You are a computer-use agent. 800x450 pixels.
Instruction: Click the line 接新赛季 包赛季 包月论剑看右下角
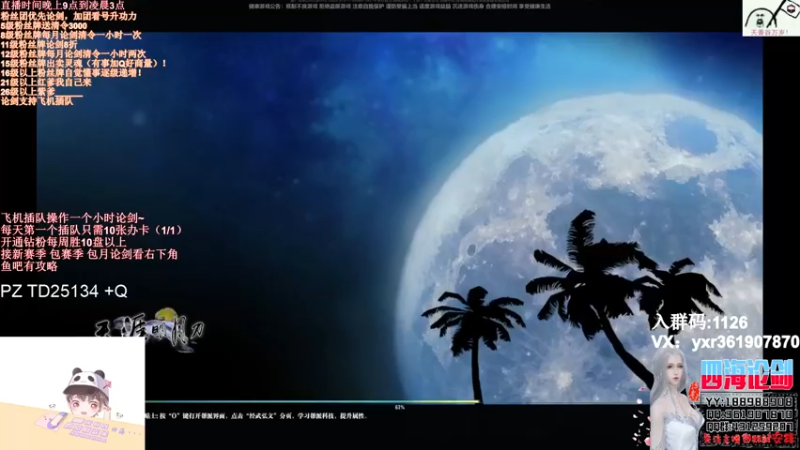pos(89,254)
